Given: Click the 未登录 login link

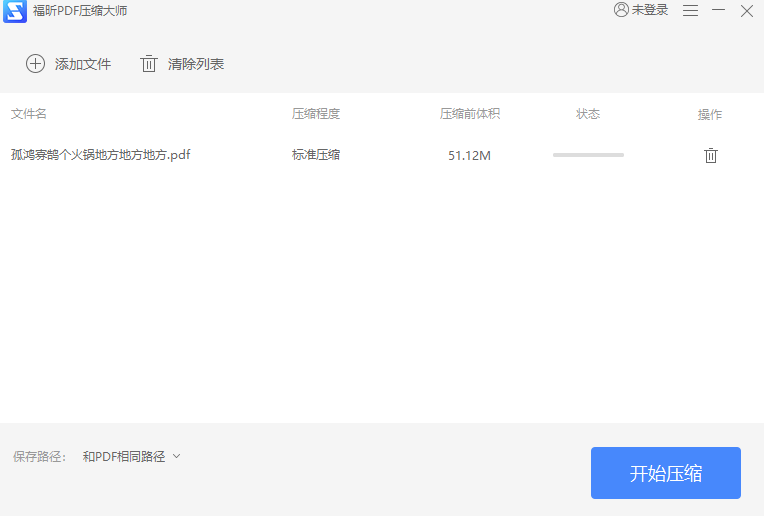Looking at the screenshot, I should click(x=650, y=10).
